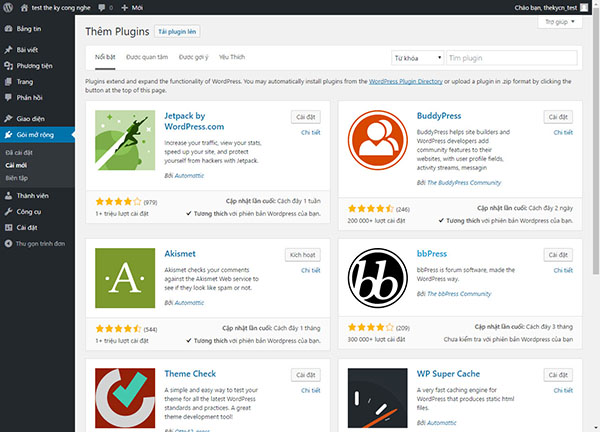Click the Jetpack by WordPress.com title
The image size is (600, 432).
click(x=194, y=121)
